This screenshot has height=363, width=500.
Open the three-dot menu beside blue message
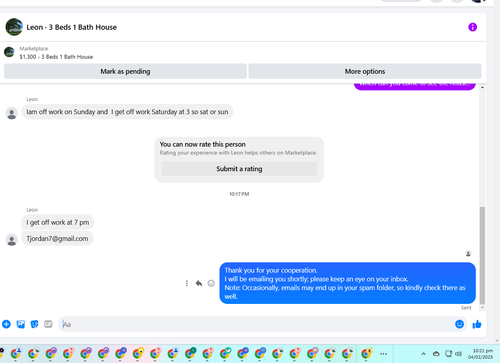tap(187, 283)
